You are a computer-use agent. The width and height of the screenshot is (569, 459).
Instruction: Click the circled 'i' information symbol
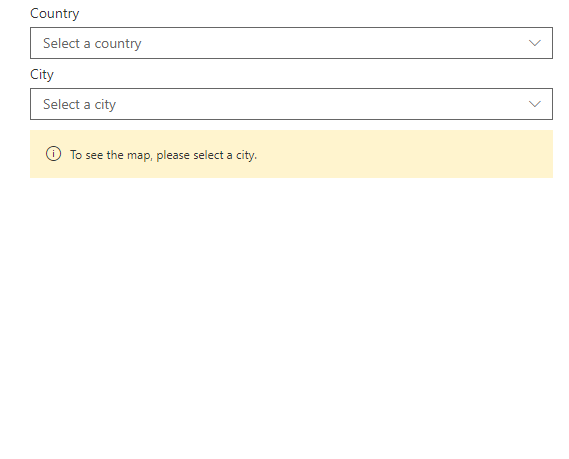tap(53, 154)
